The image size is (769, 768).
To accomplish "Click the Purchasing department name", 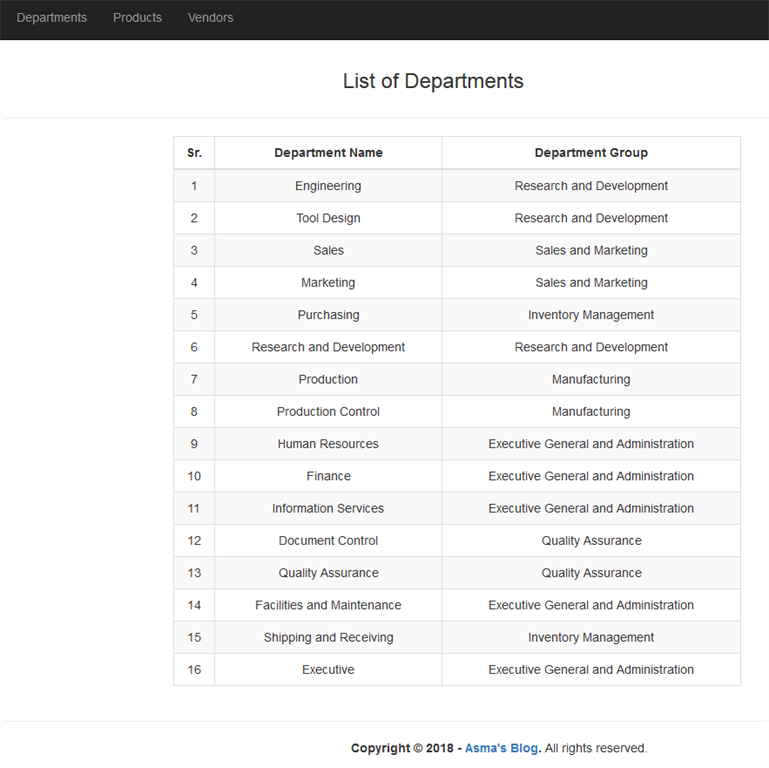I will tap(328, 315).
